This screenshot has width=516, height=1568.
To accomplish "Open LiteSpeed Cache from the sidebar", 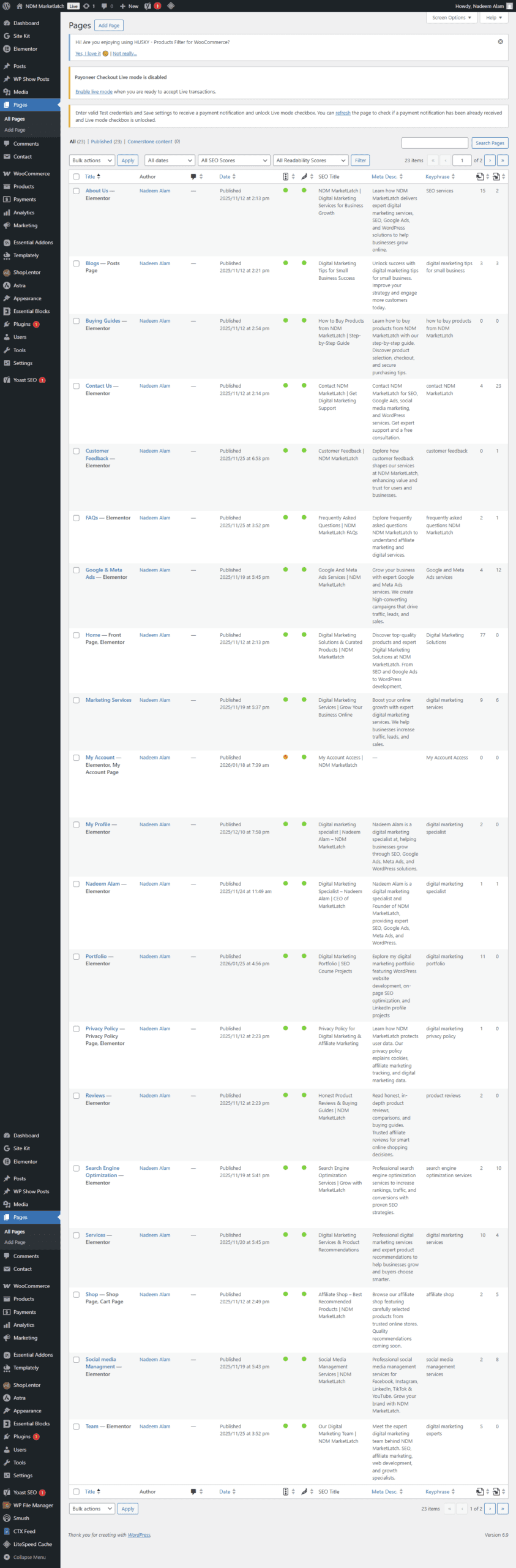I will 32,1544.
